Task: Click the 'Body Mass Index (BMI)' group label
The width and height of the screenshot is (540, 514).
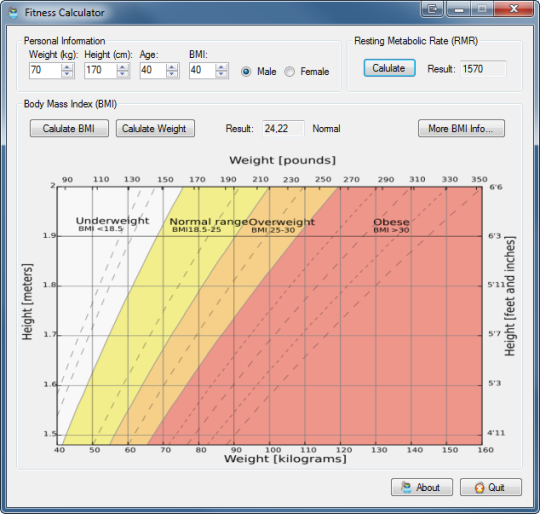Action: 70,104
